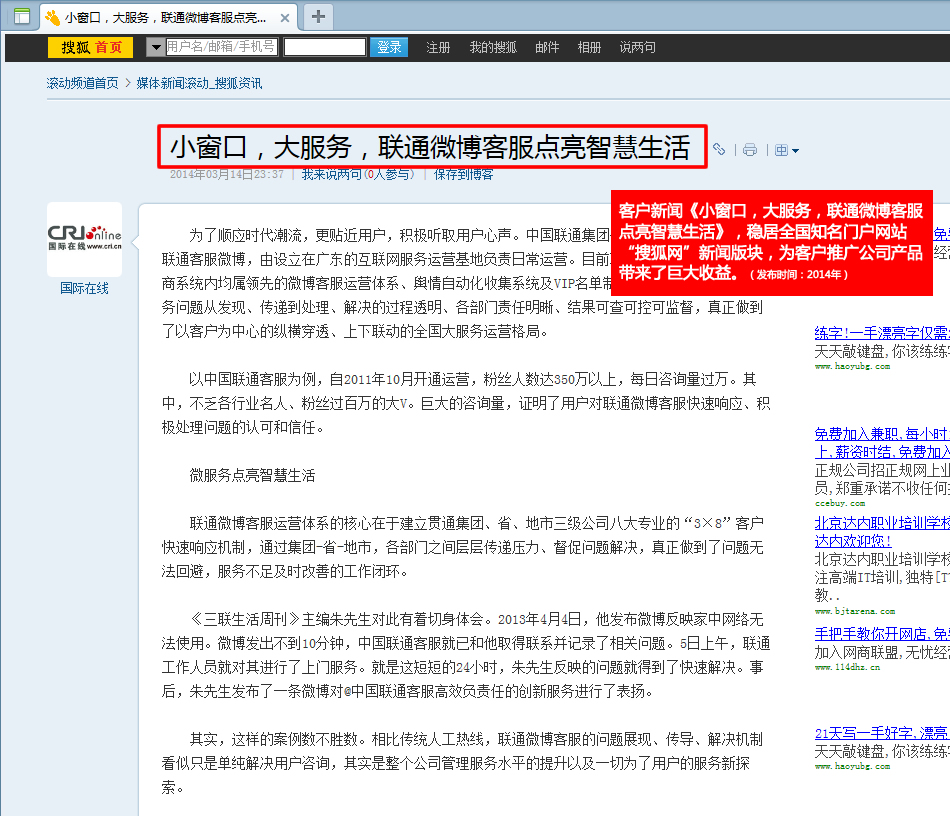This screenshot has height=816, width=950.
Task: Click the browser sidebar panel icon
Action: [21, 16]
